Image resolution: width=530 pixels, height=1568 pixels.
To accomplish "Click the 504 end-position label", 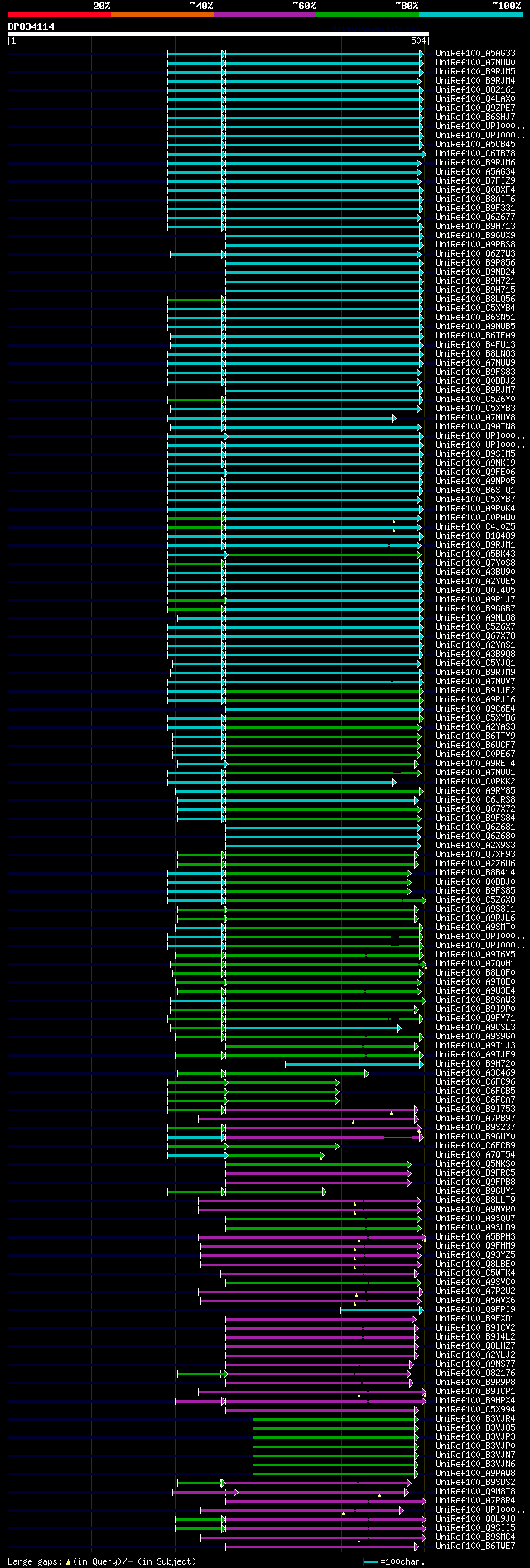I will coord(417,41).
